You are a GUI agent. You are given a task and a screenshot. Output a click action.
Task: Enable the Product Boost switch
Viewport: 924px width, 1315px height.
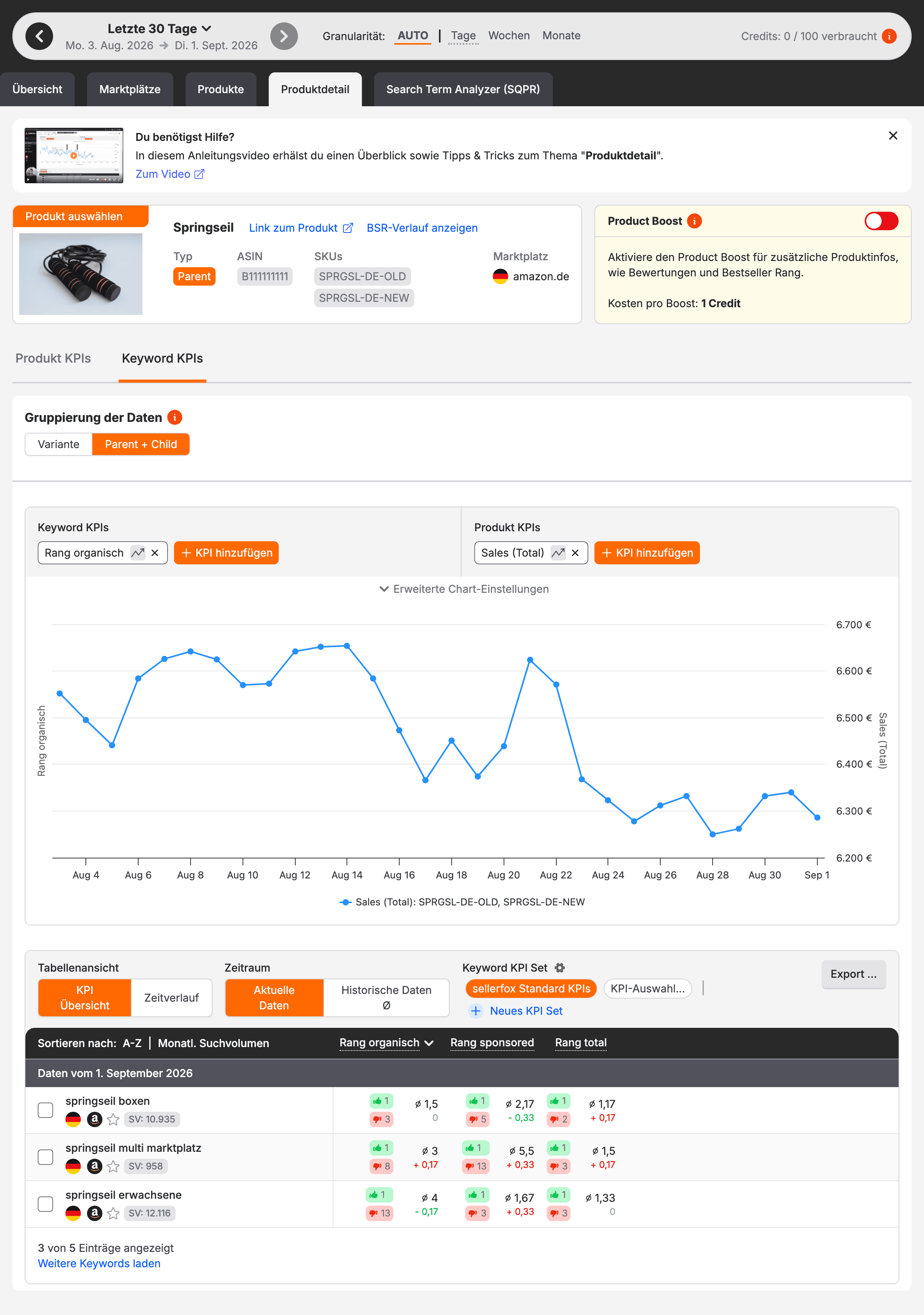pos(881,221)
